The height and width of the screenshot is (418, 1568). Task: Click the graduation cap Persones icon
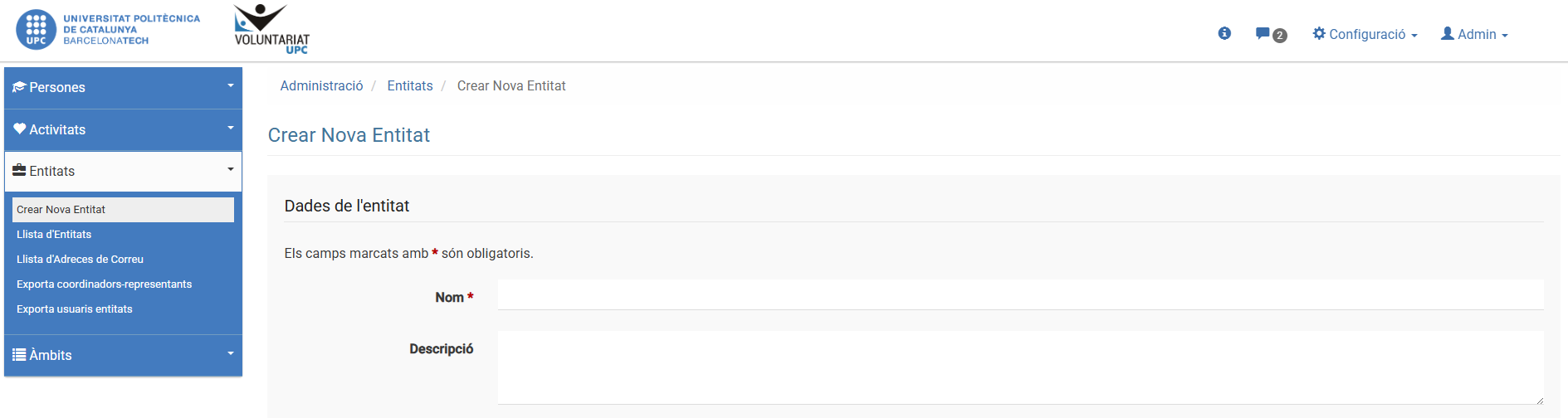tap(20, 87)
